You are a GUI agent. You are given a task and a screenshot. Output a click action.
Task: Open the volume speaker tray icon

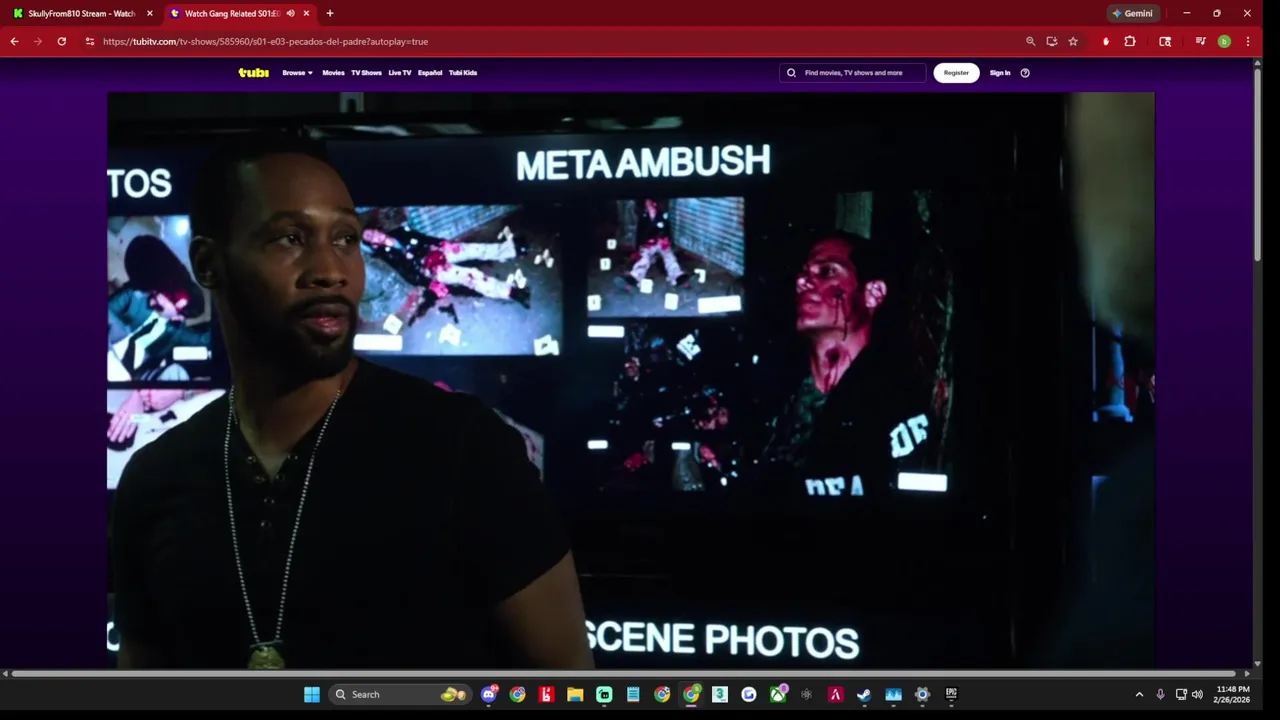(x=1197, y=694)
